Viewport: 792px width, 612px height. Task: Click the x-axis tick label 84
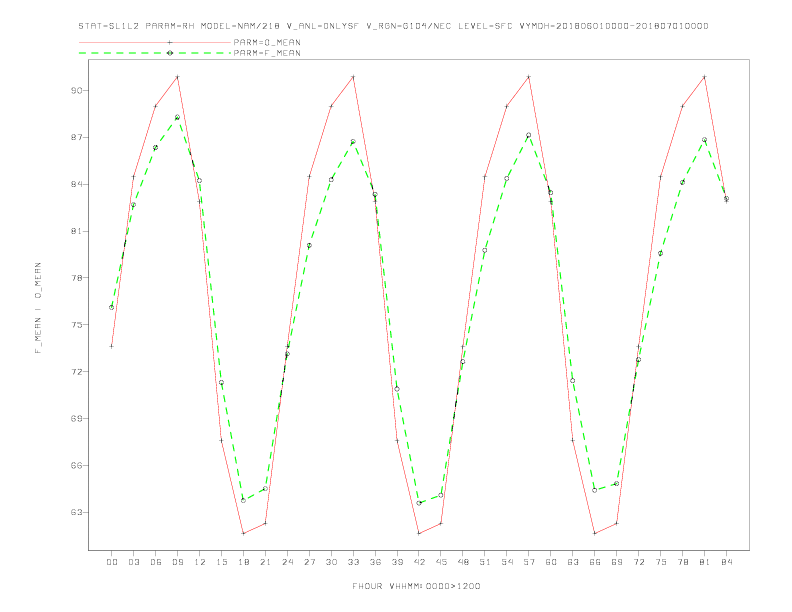pos(727,562)
